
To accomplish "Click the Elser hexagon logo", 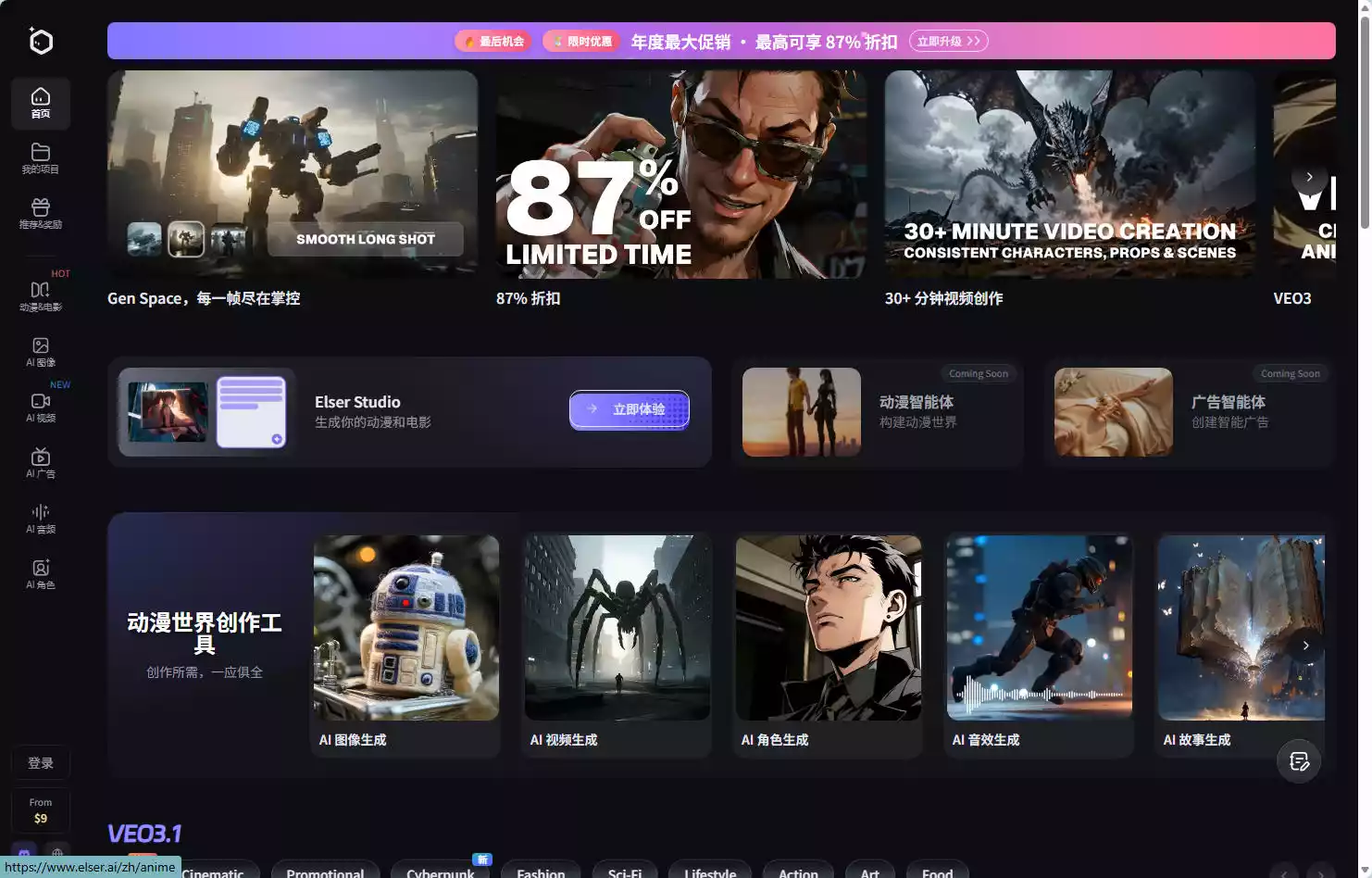I will pyautogui.click(x=41, y=41).
